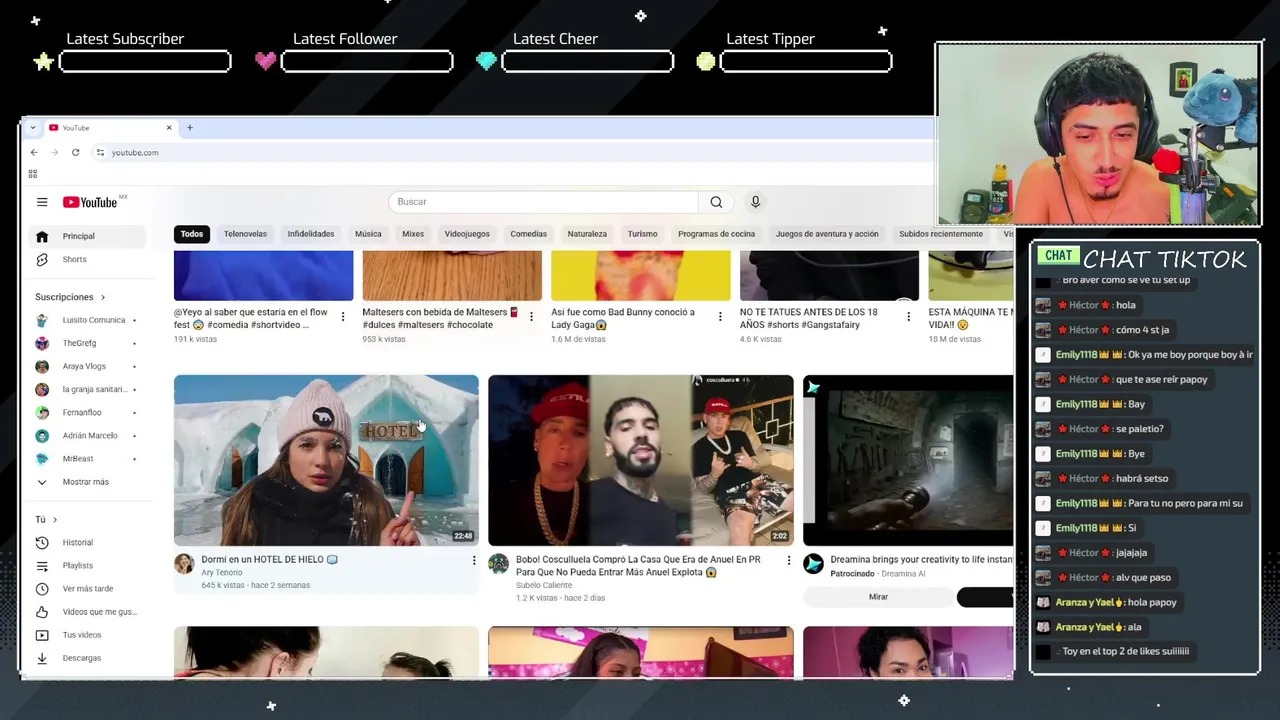Open options menu for HOTEL DE HIELO video
This screenshot has height=720, width=1280.
click(474, 561)
